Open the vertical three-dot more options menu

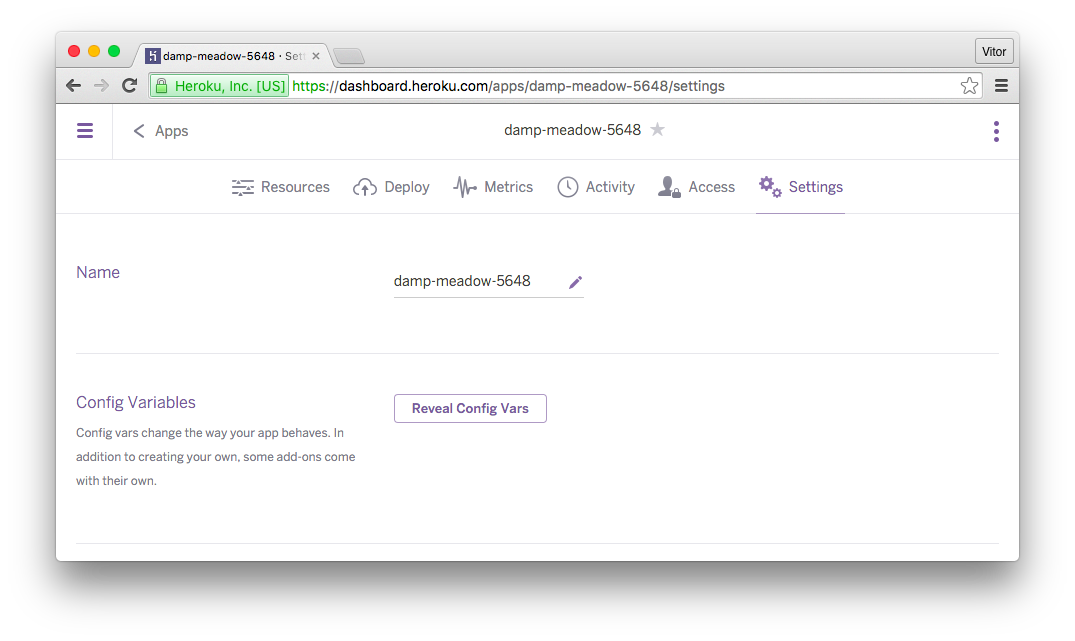pyautogui.click(x=996, y=131)
